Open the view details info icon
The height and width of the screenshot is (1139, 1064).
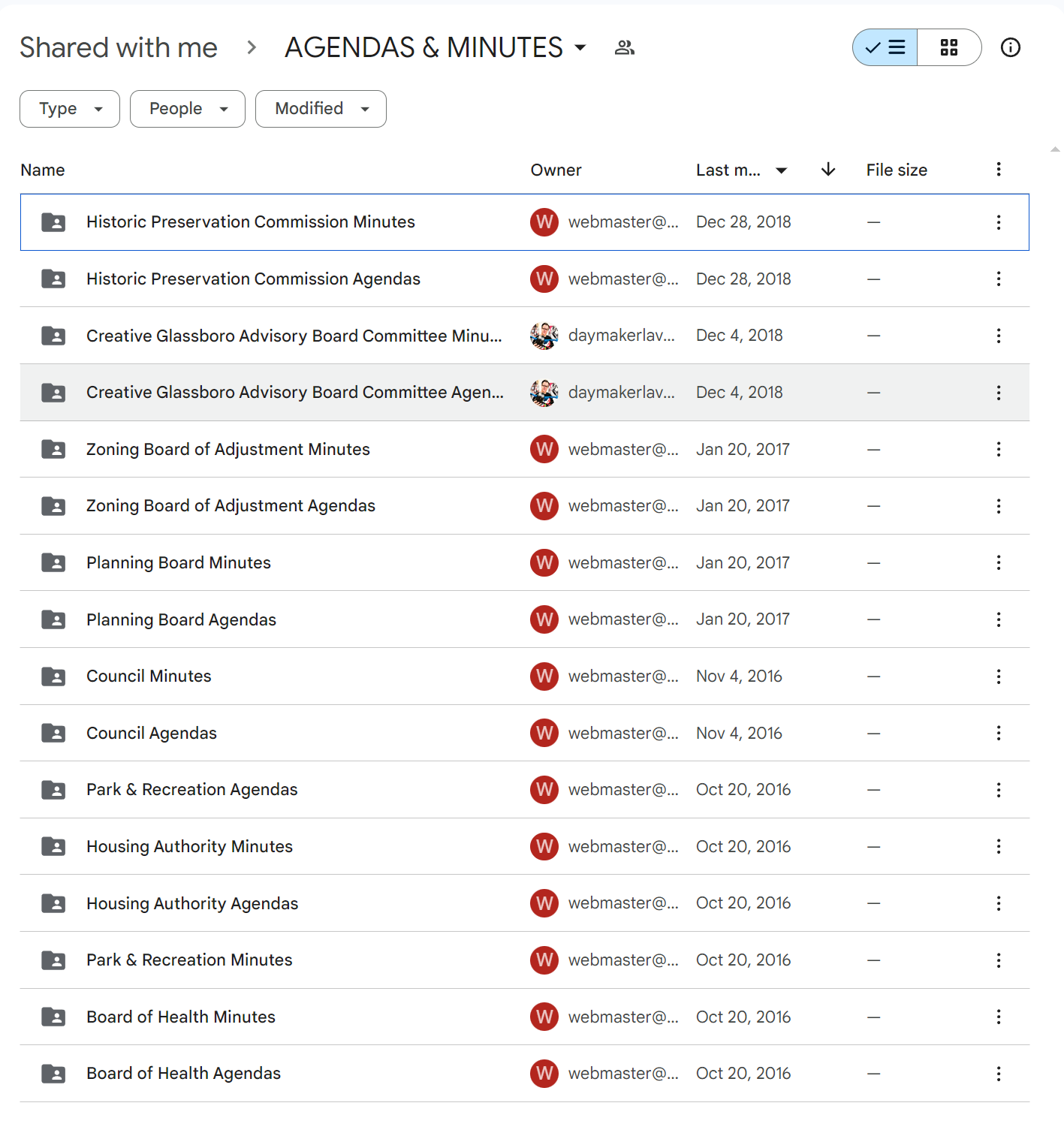(1011, 47)
